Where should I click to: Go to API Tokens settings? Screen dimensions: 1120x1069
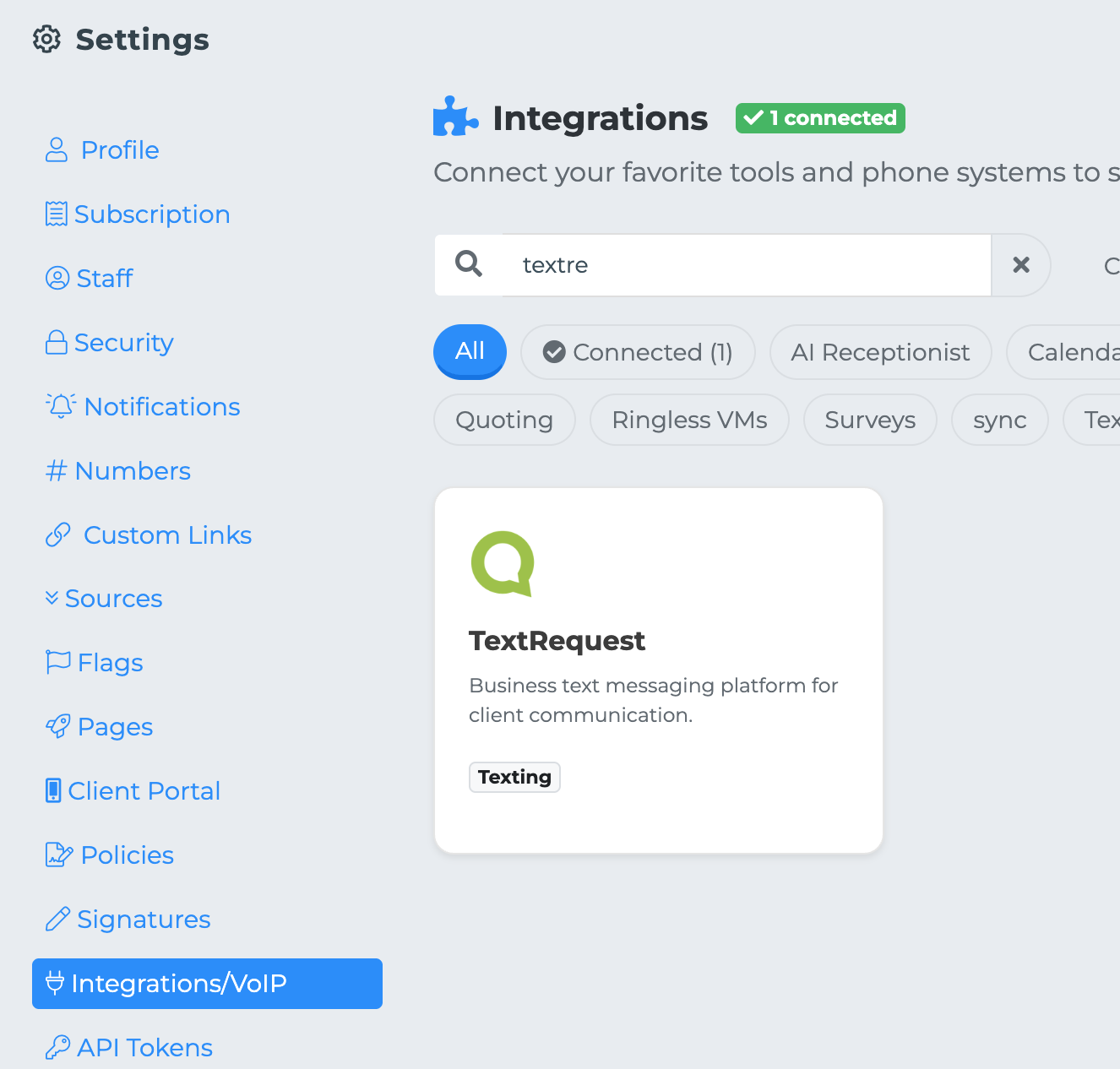(144, 1047)
